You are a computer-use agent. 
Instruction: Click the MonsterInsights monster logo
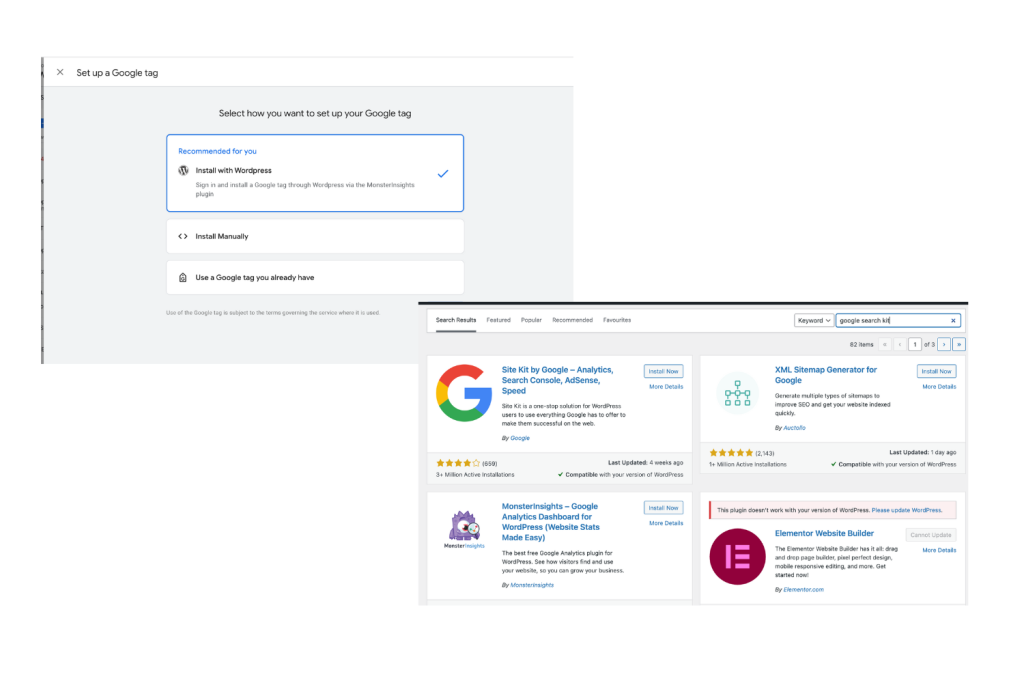point(464,529)
